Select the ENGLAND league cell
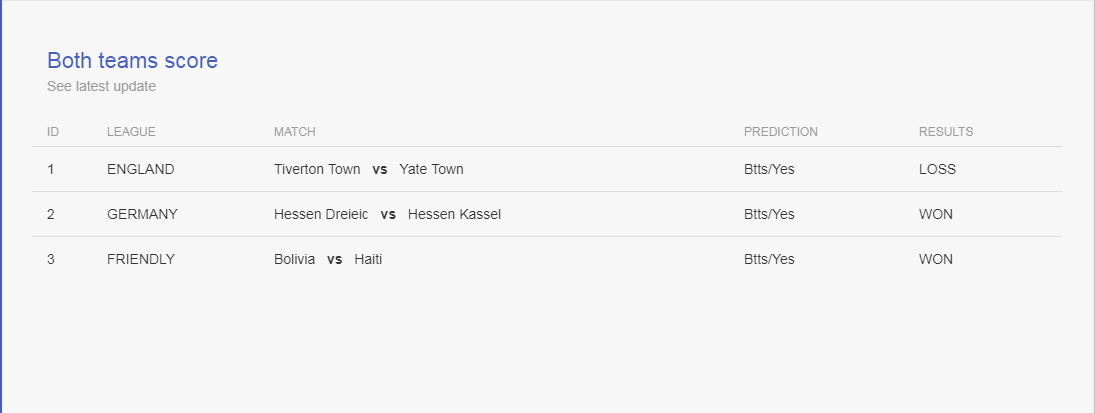 click(140, 170)
